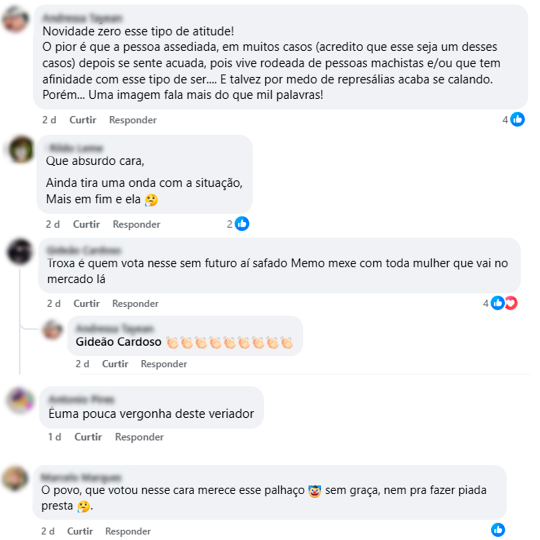Click the dark avatar beside the 'Troxa' comment
540x540 pixels.
[x=20, y=251]
